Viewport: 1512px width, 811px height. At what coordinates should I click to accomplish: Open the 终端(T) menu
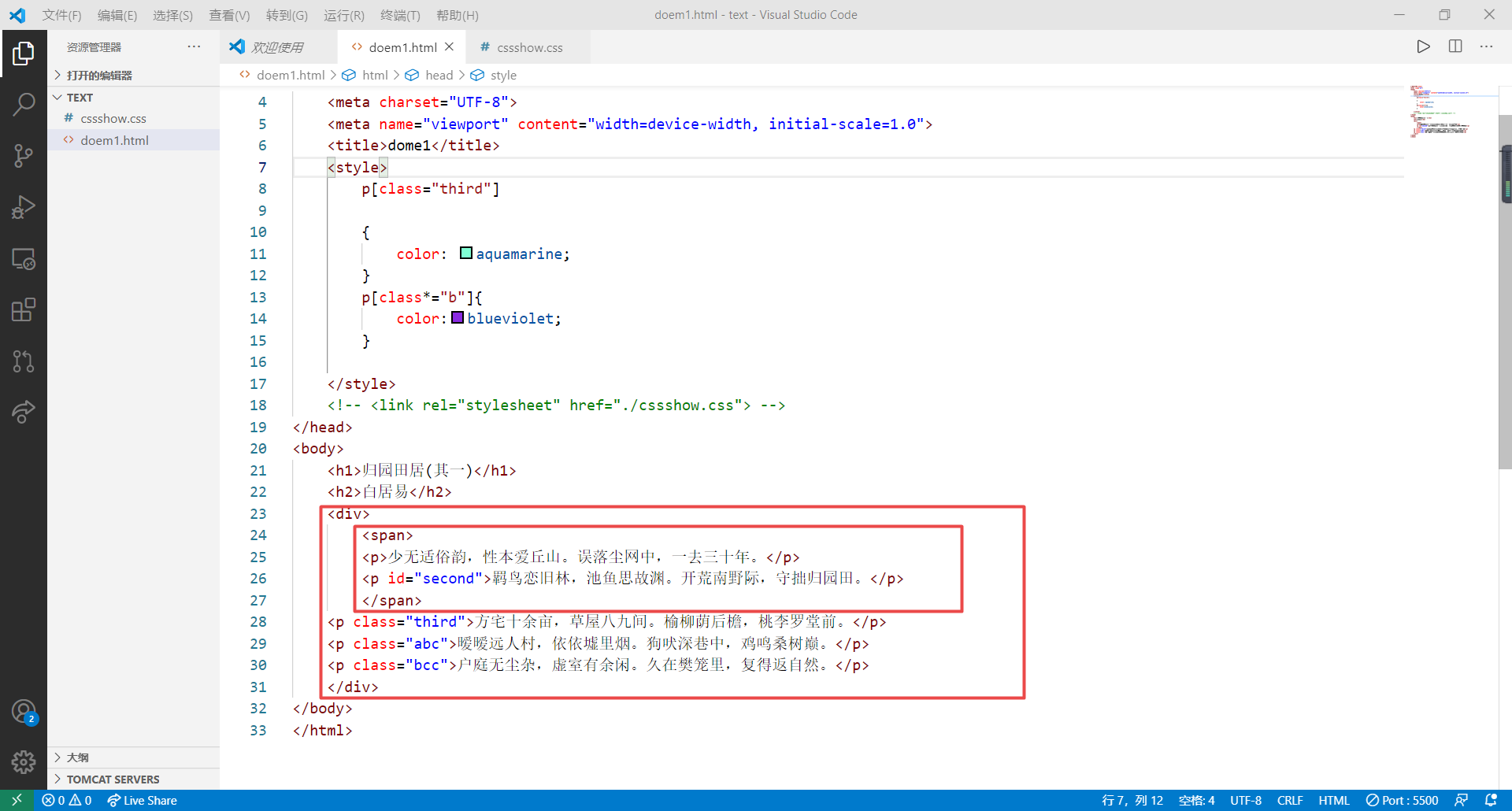click(x=400, y=15)
